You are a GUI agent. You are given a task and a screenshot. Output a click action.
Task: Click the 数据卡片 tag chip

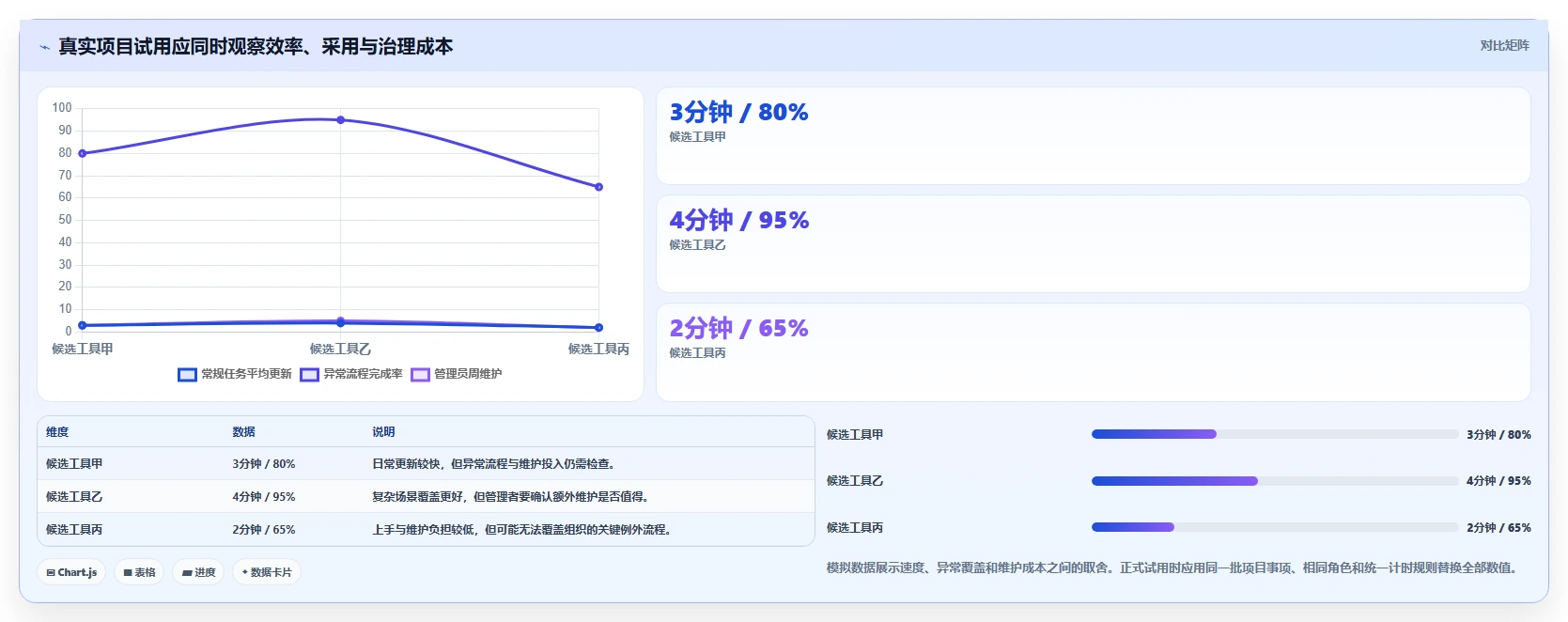coord(267,572)
